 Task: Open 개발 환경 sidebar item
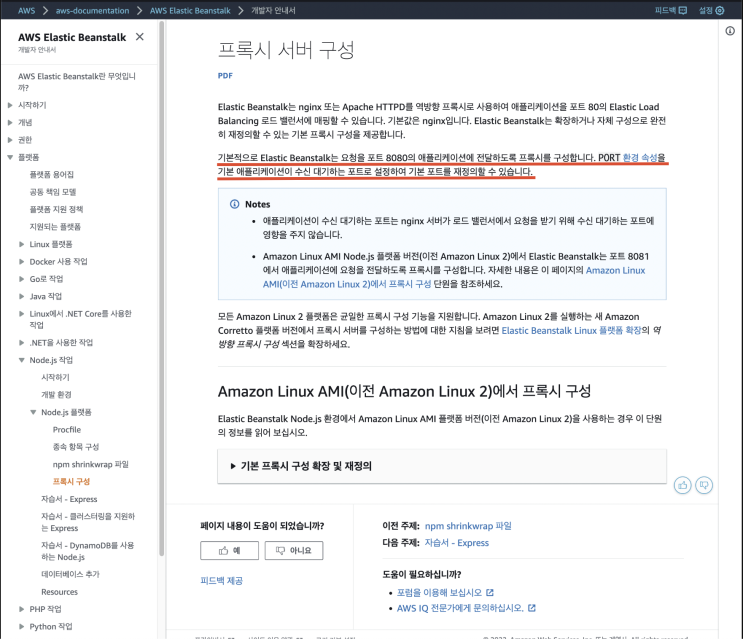coord(56,395)
